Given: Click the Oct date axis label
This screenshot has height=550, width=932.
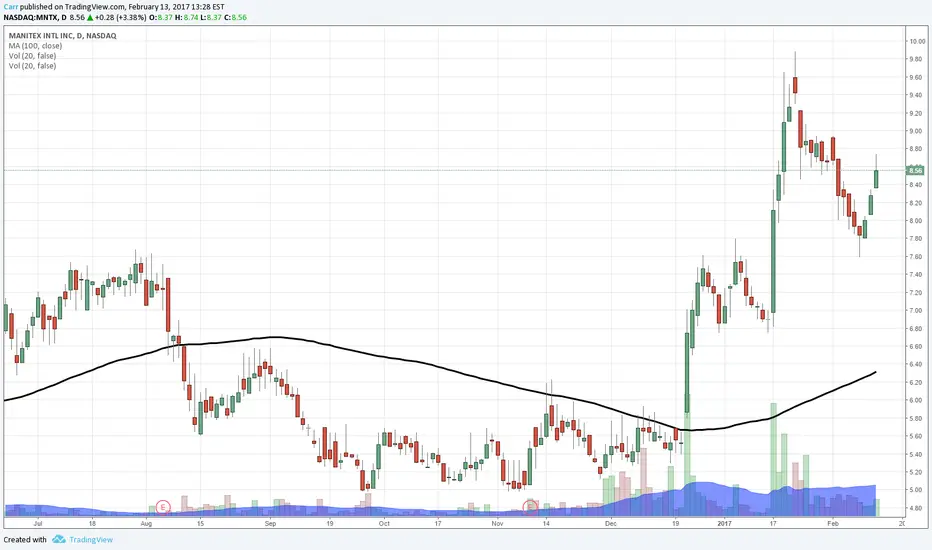Looking at the screenshot, I should (385, 524).
